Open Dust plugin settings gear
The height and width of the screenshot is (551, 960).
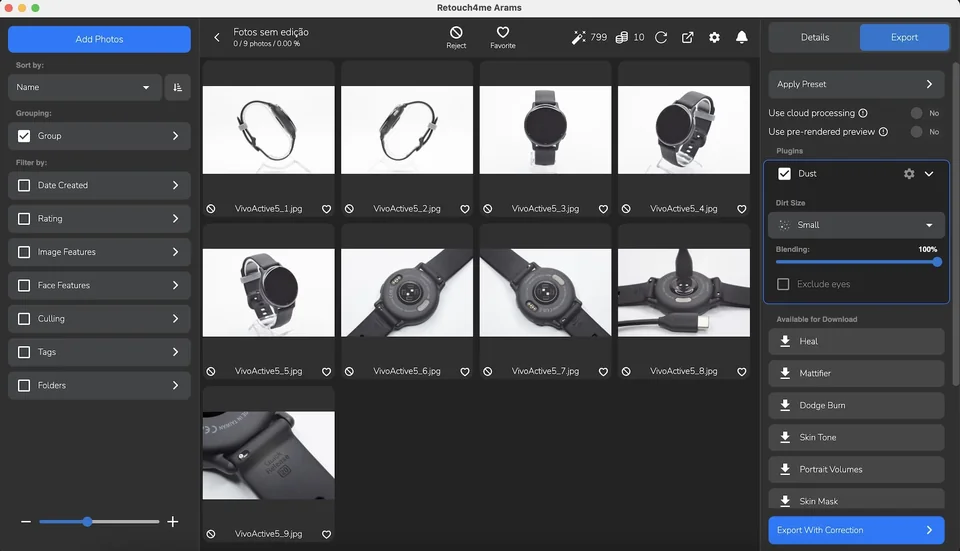(909, 174)
